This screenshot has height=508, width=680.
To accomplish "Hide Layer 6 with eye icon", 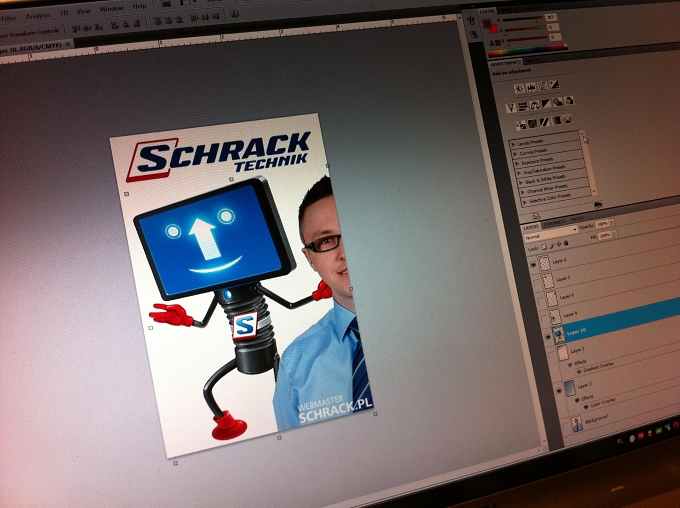I will pyautogui.click(x=534, y=265).
